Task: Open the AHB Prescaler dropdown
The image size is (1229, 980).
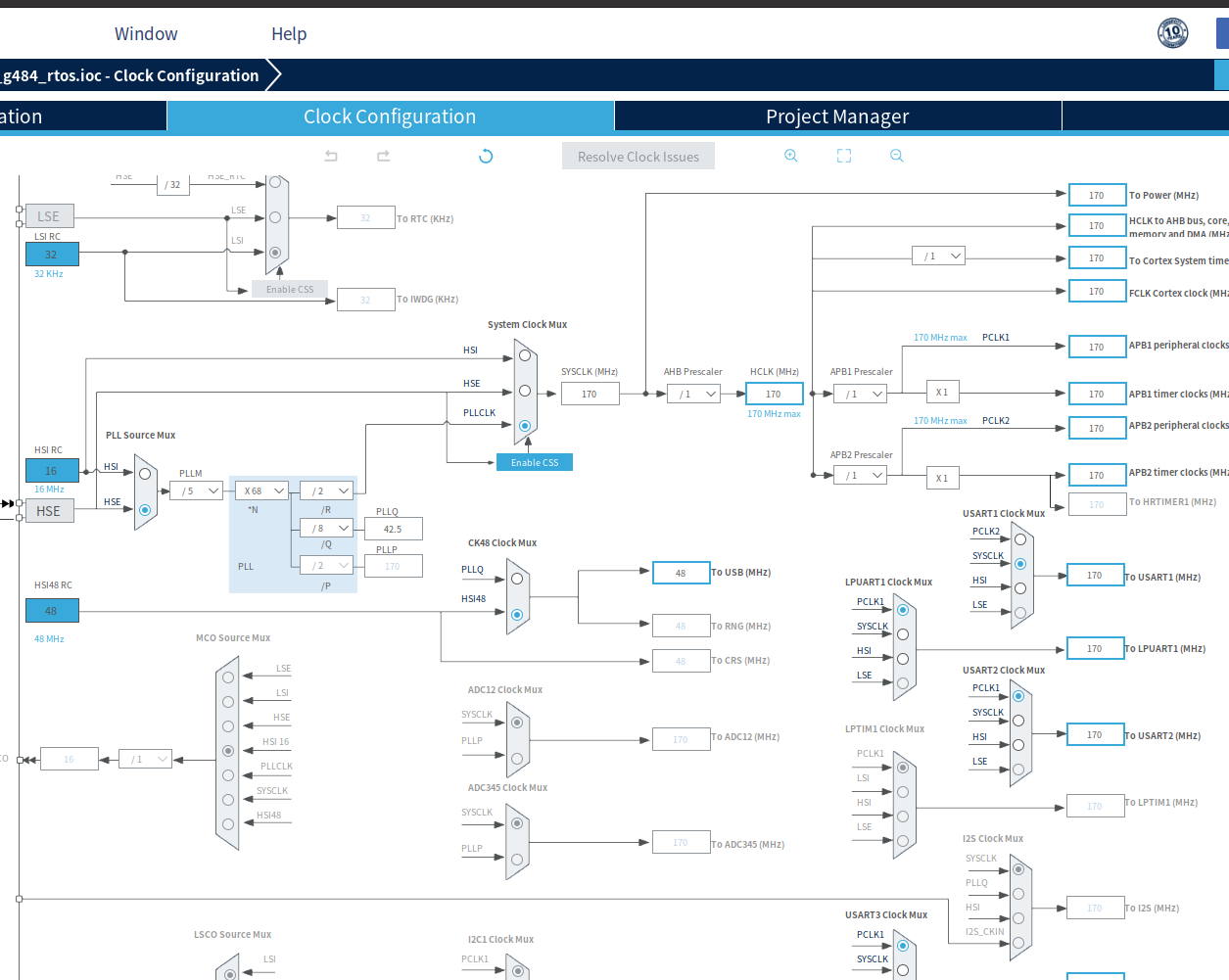Action: click(x=694, y=394)
